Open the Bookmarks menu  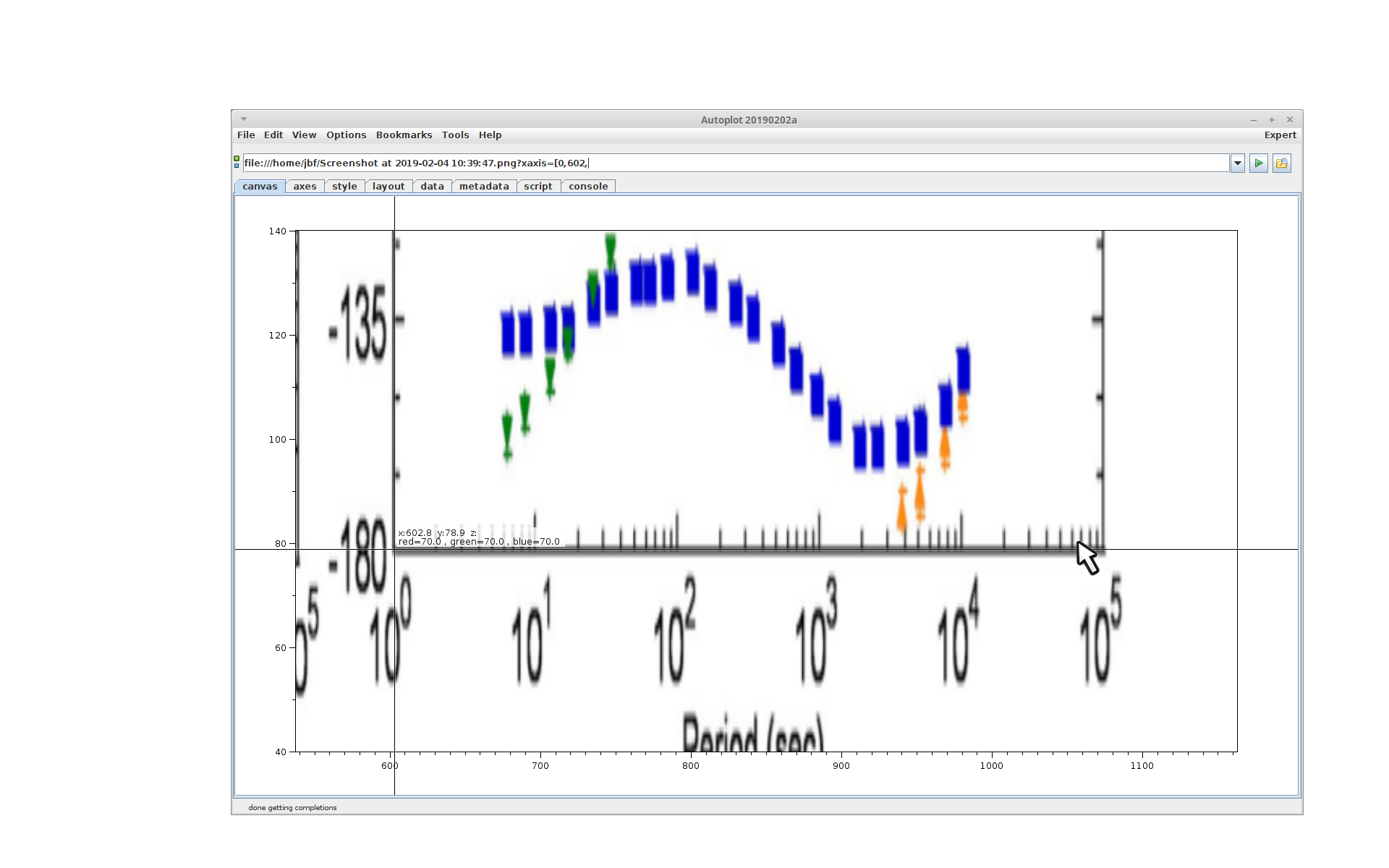pos(404,135)
